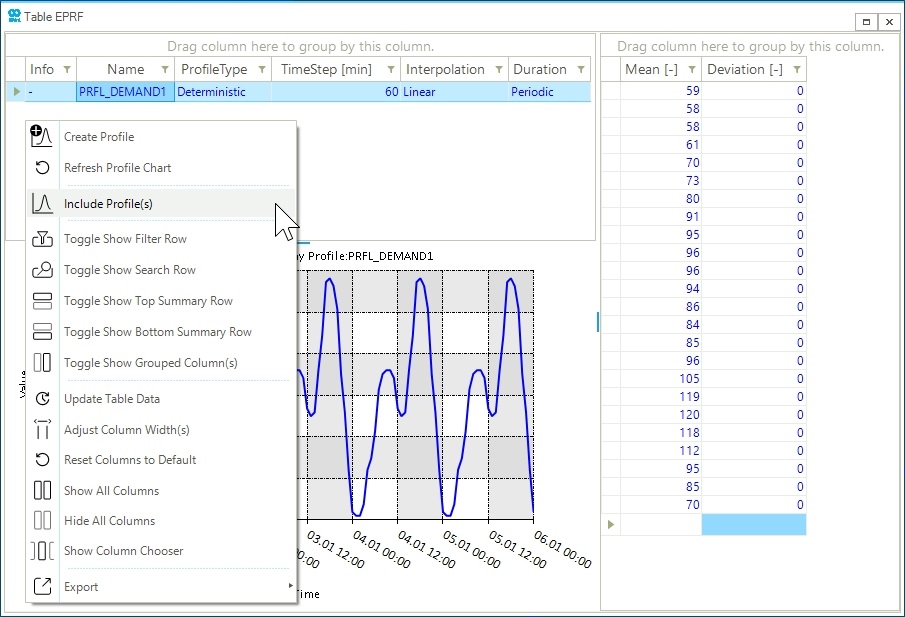The image size is (905, 617).
Task: Click the empty Deviation cell in new row
Action: coord(753,524)
